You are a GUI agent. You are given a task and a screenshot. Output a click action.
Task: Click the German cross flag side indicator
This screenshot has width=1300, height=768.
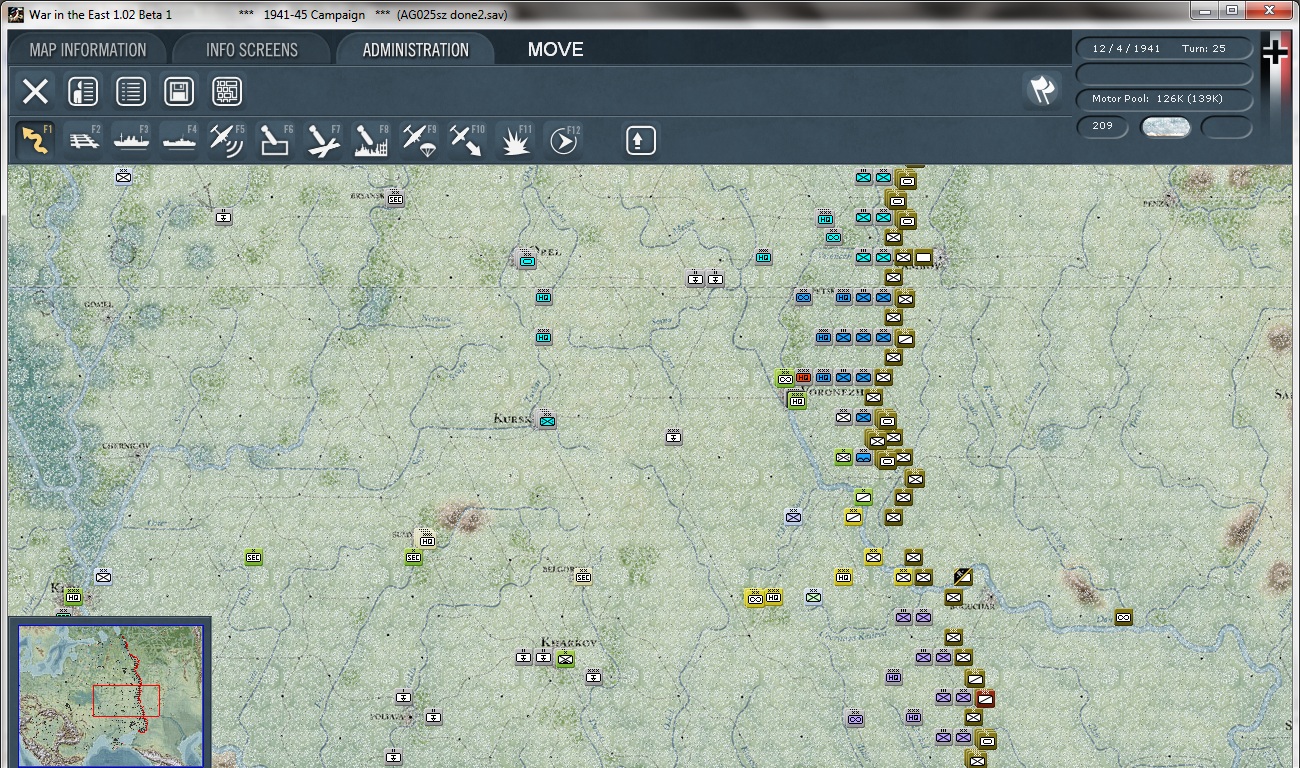[1274, 52]
